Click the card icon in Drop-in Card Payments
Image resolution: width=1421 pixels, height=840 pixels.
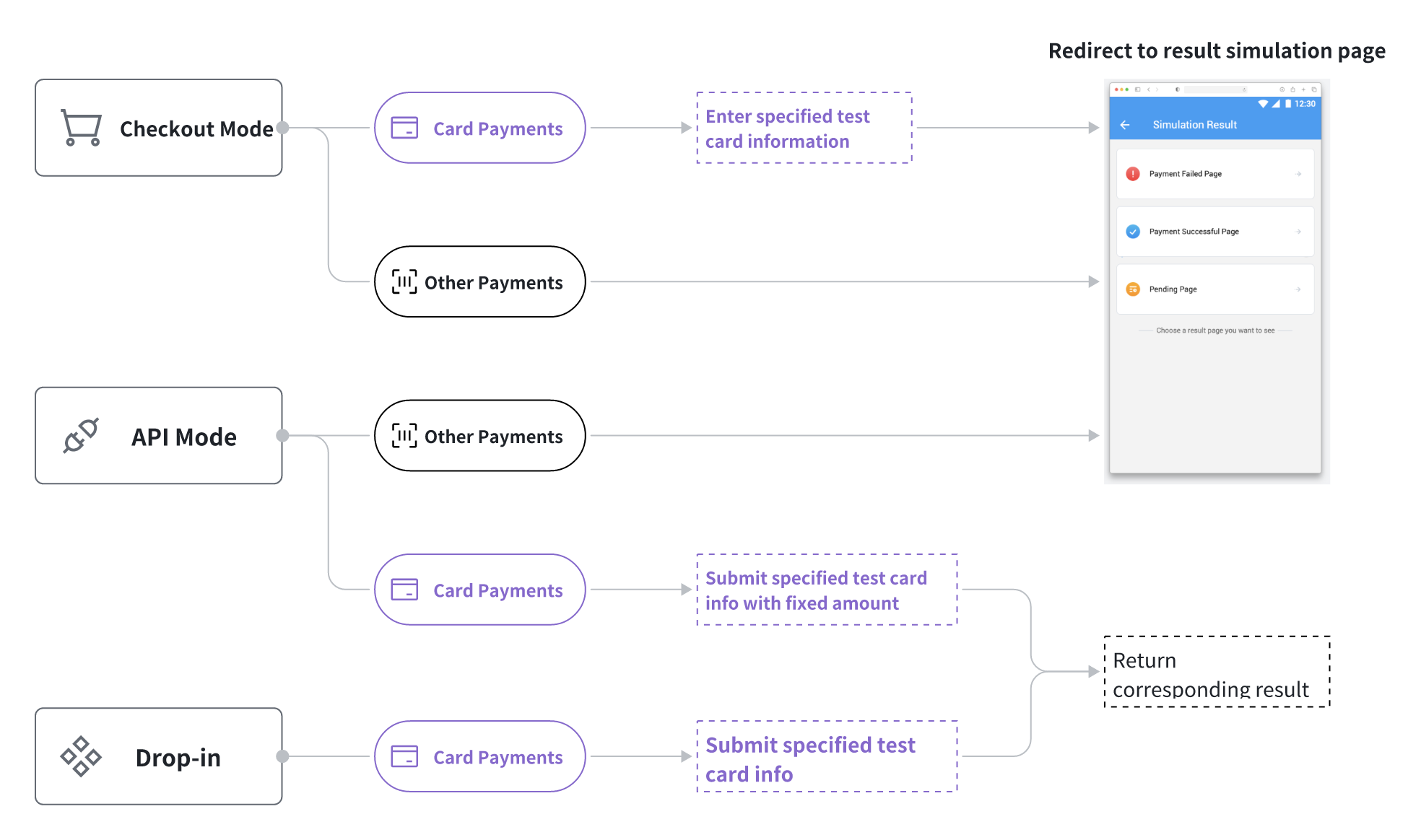pos(404,756)
